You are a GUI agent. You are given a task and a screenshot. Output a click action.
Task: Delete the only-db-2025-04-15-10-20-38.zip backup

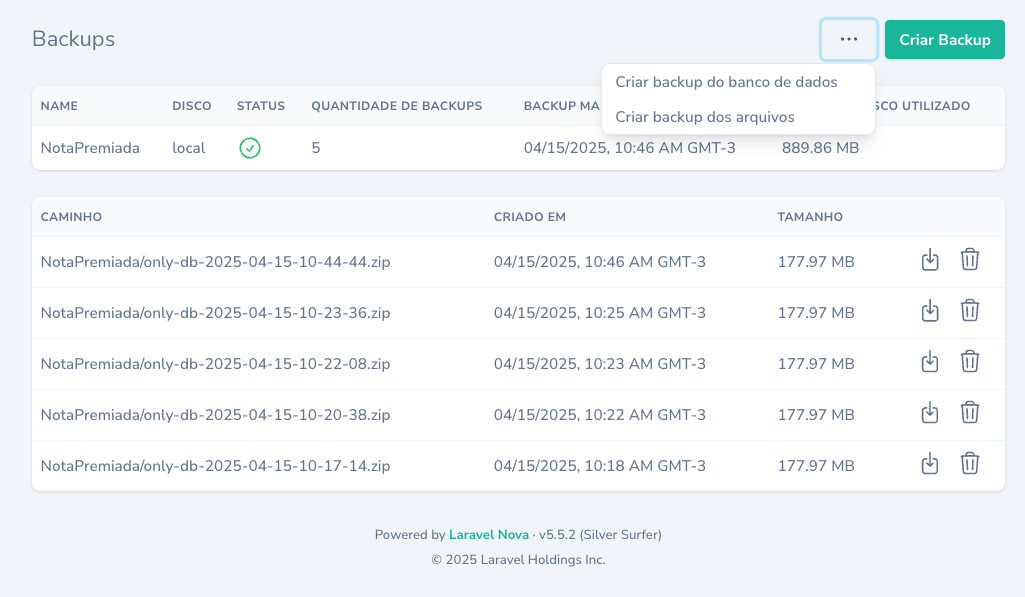969,413
